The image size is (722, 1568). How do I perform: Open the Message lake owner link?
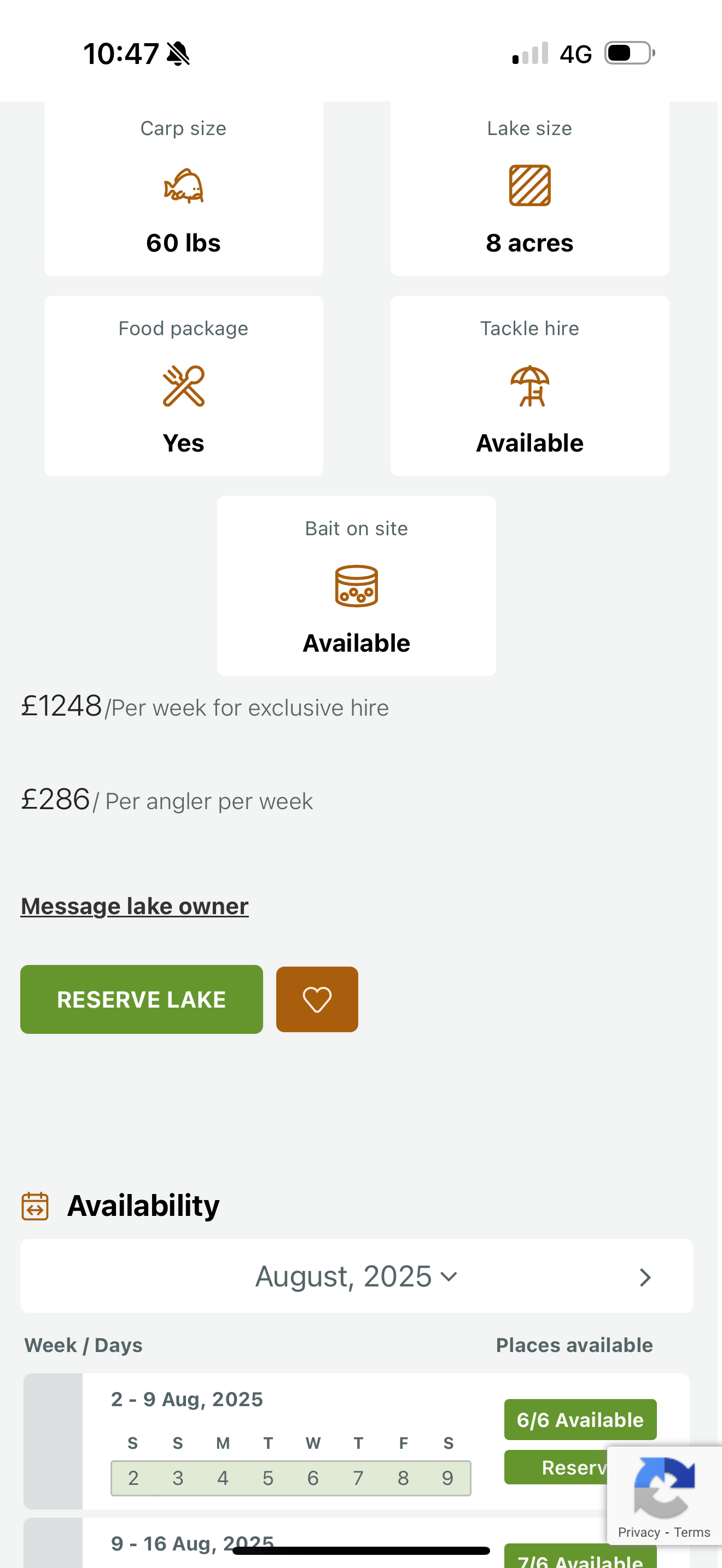tap(135, 906)
